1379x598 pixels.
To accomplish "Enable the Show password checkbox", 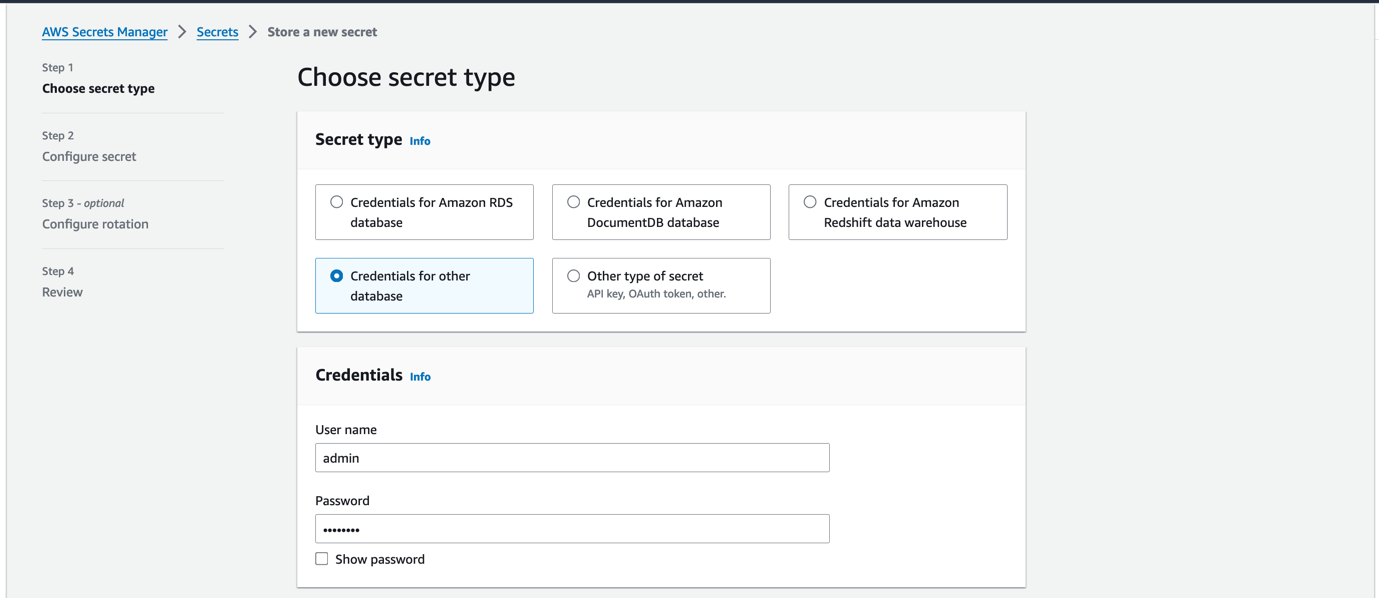I will tap(321, 558).
